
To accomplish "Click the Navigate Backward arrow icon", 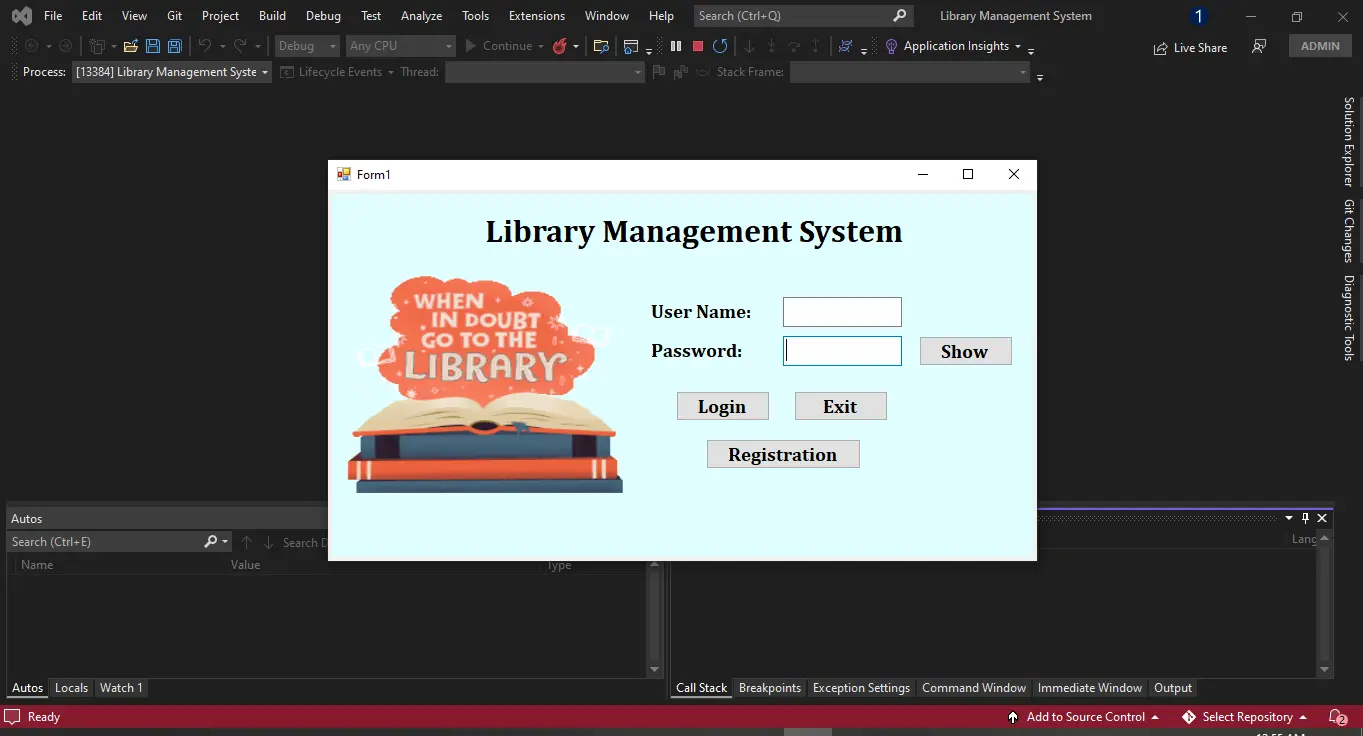I will pos(32,46).
